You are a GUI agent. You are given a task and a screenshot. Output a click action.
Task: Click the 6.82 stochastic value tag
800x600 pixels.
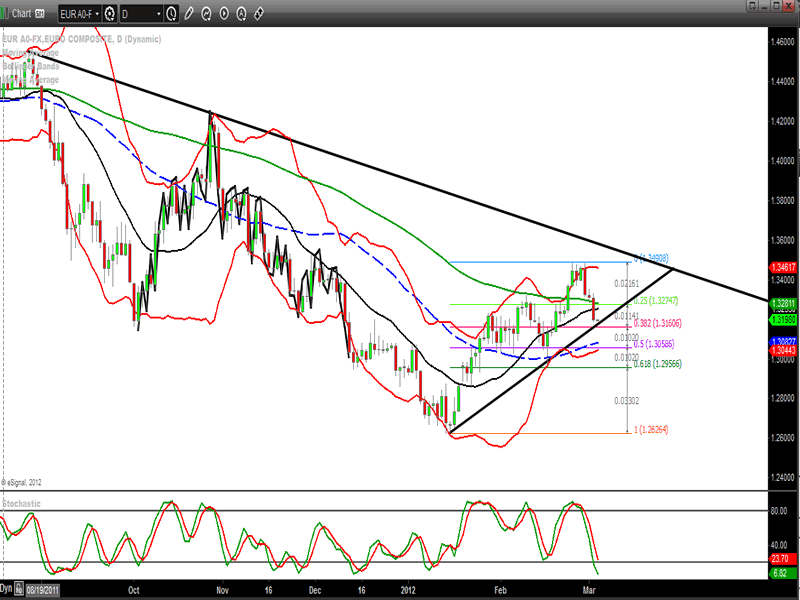click(x=781, y=573)
